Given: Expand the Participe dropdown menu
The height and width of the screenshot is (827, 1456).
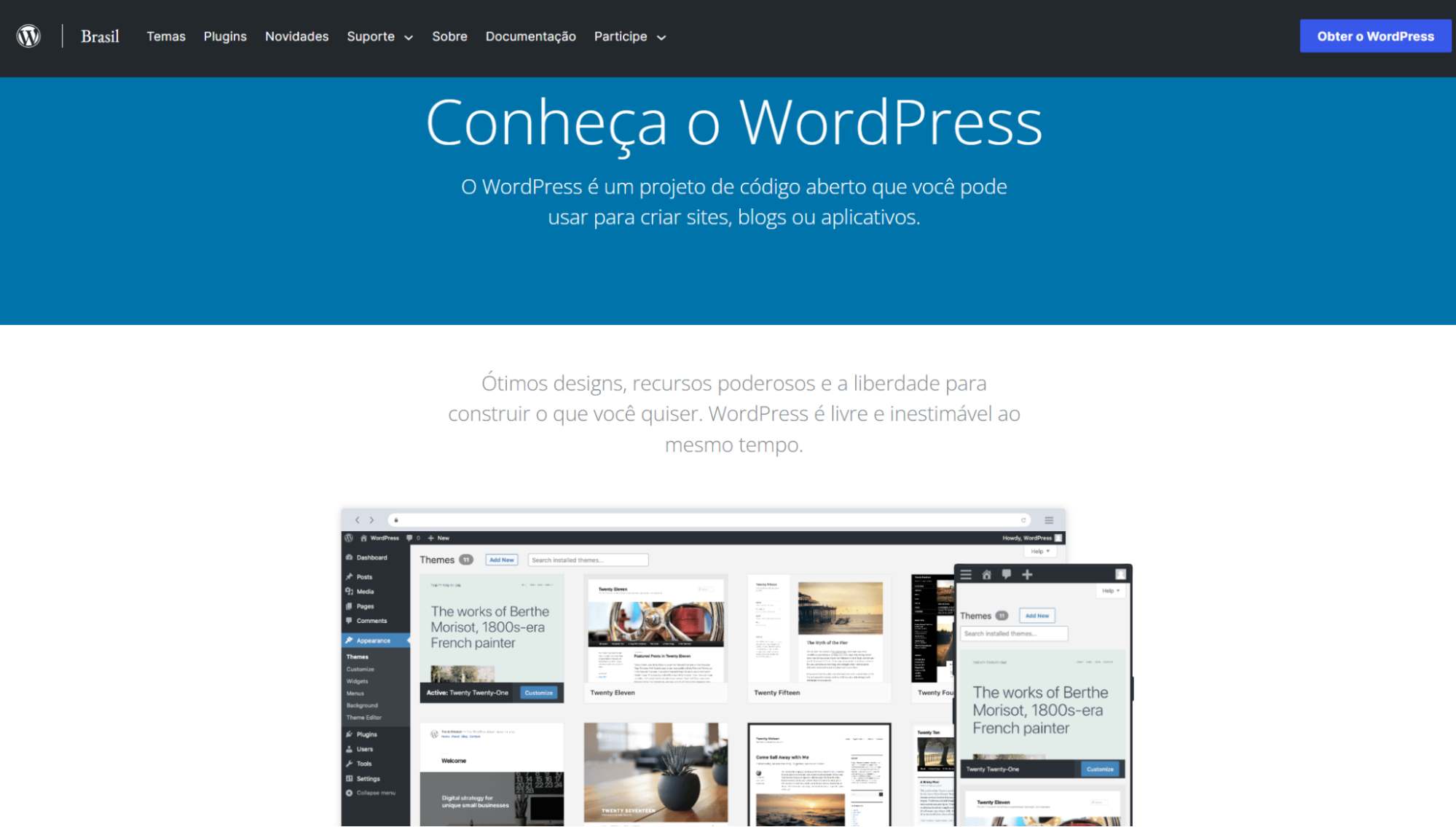Looking at the screenshot, I should [630, 36].
